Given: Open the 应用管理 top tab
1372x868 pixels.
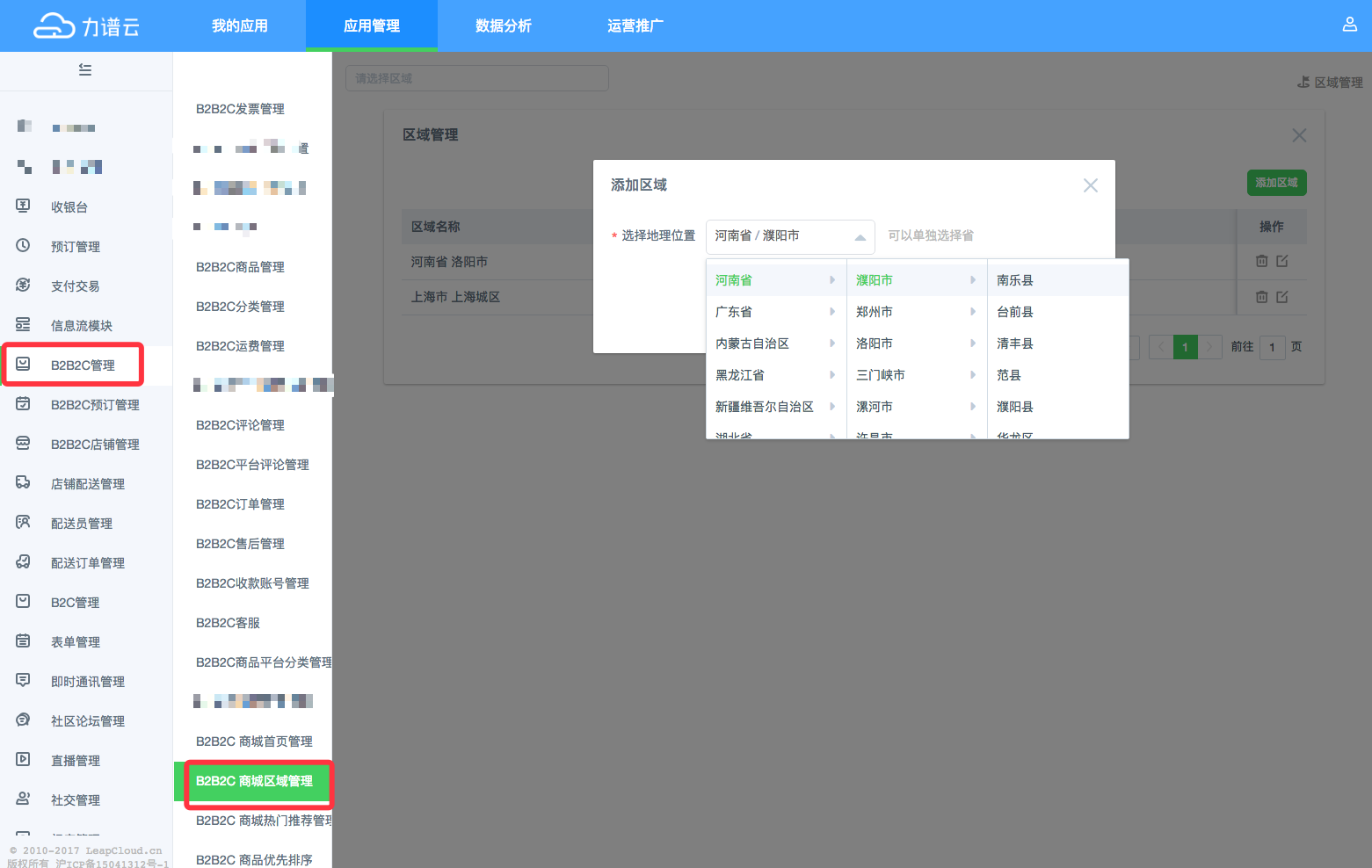Looking at the screenshot, I should tap(372, 25).
